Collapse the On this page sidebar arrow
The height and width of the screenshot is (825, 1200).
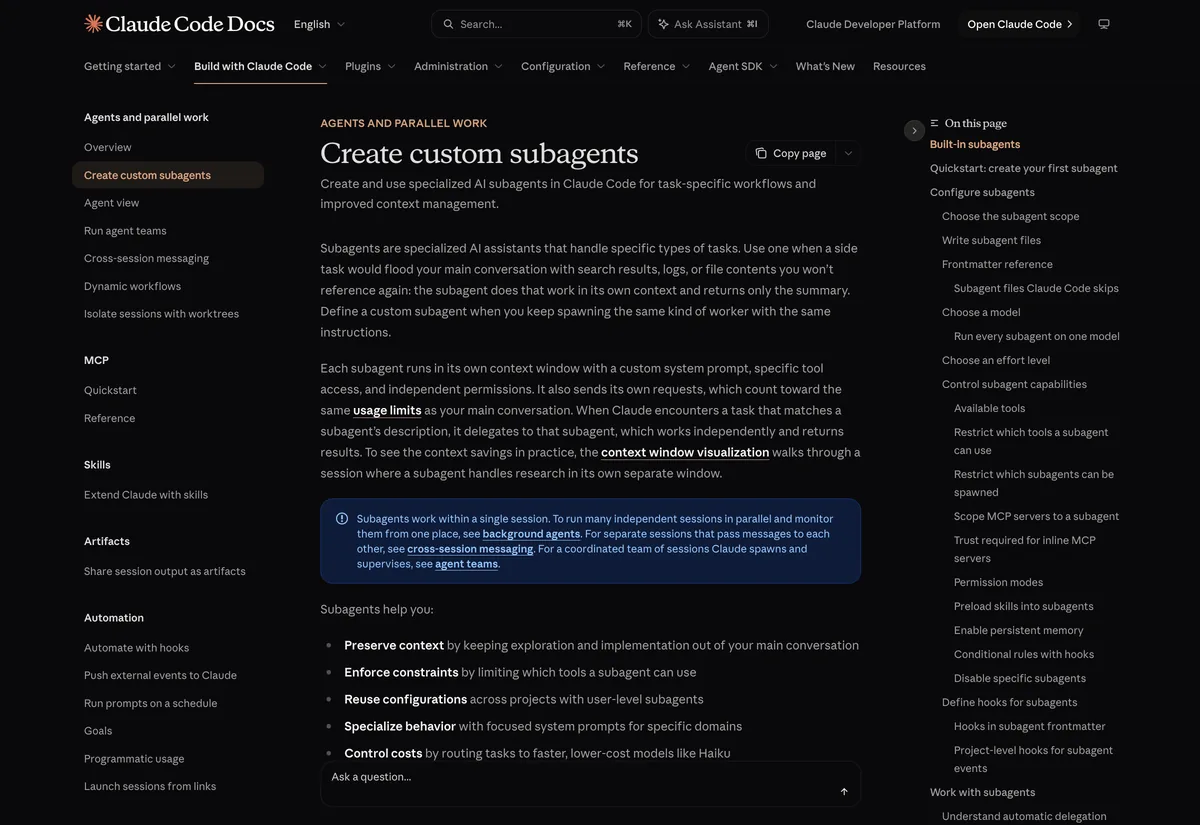[914, 131]
